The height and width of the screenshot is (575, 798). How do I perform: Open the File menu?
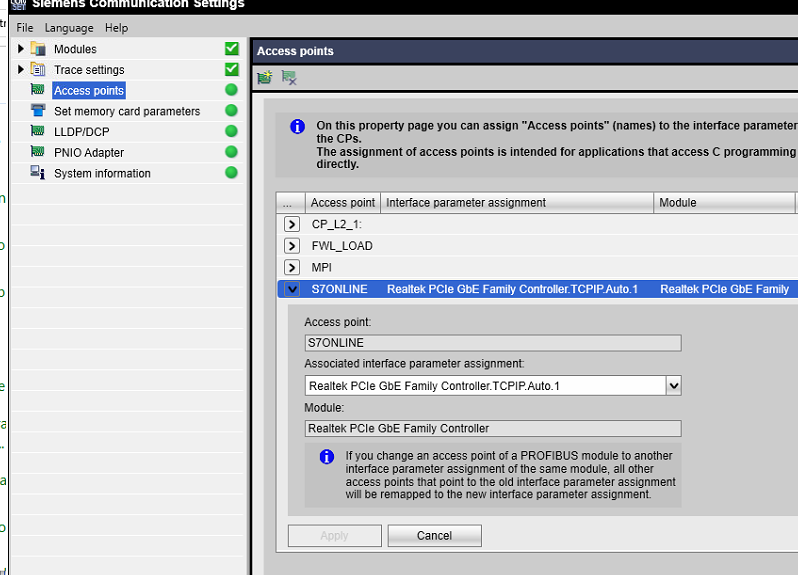[24, 27]
